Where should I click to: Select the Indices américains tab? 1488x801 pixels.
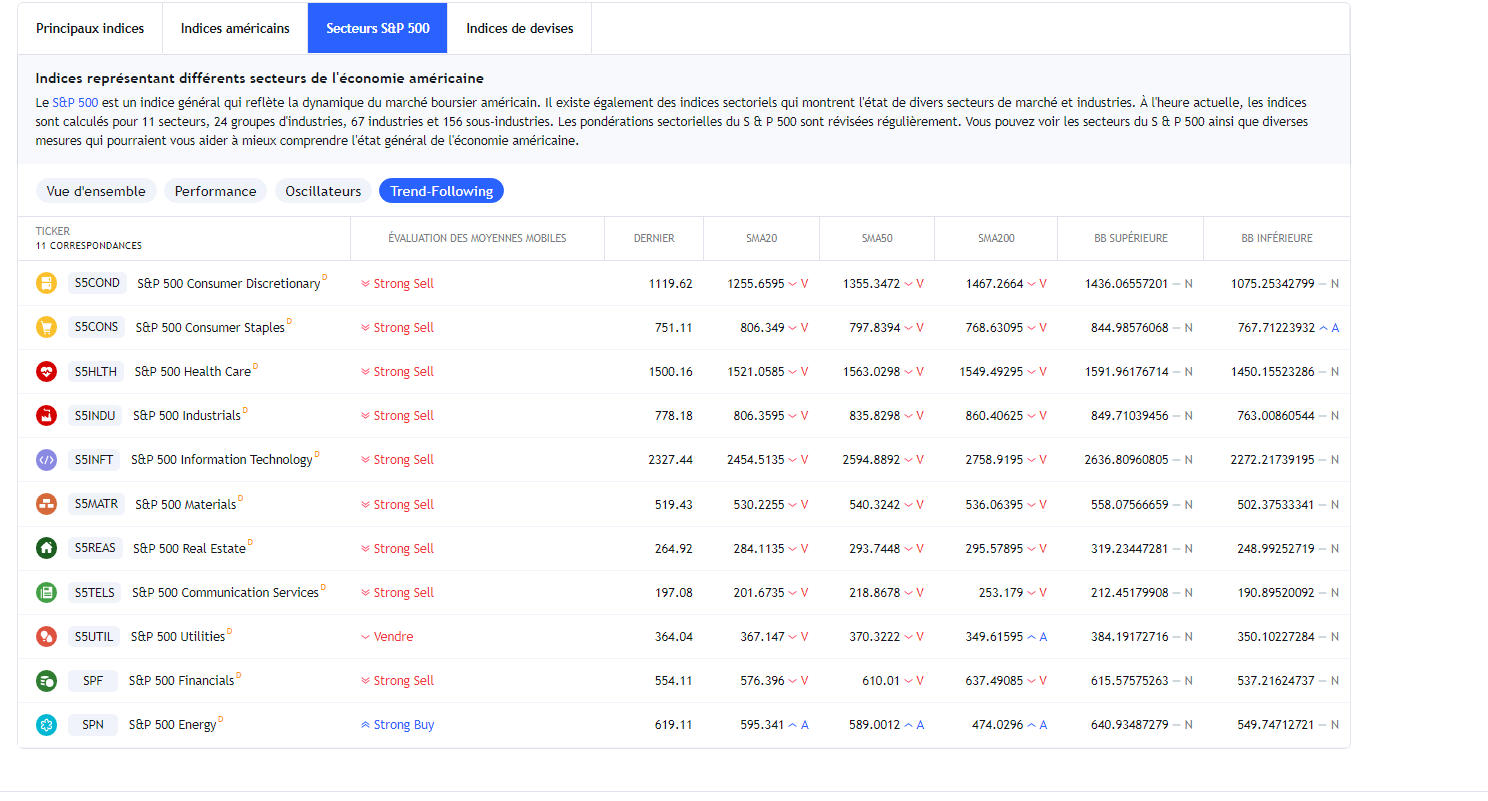[235, 28]
